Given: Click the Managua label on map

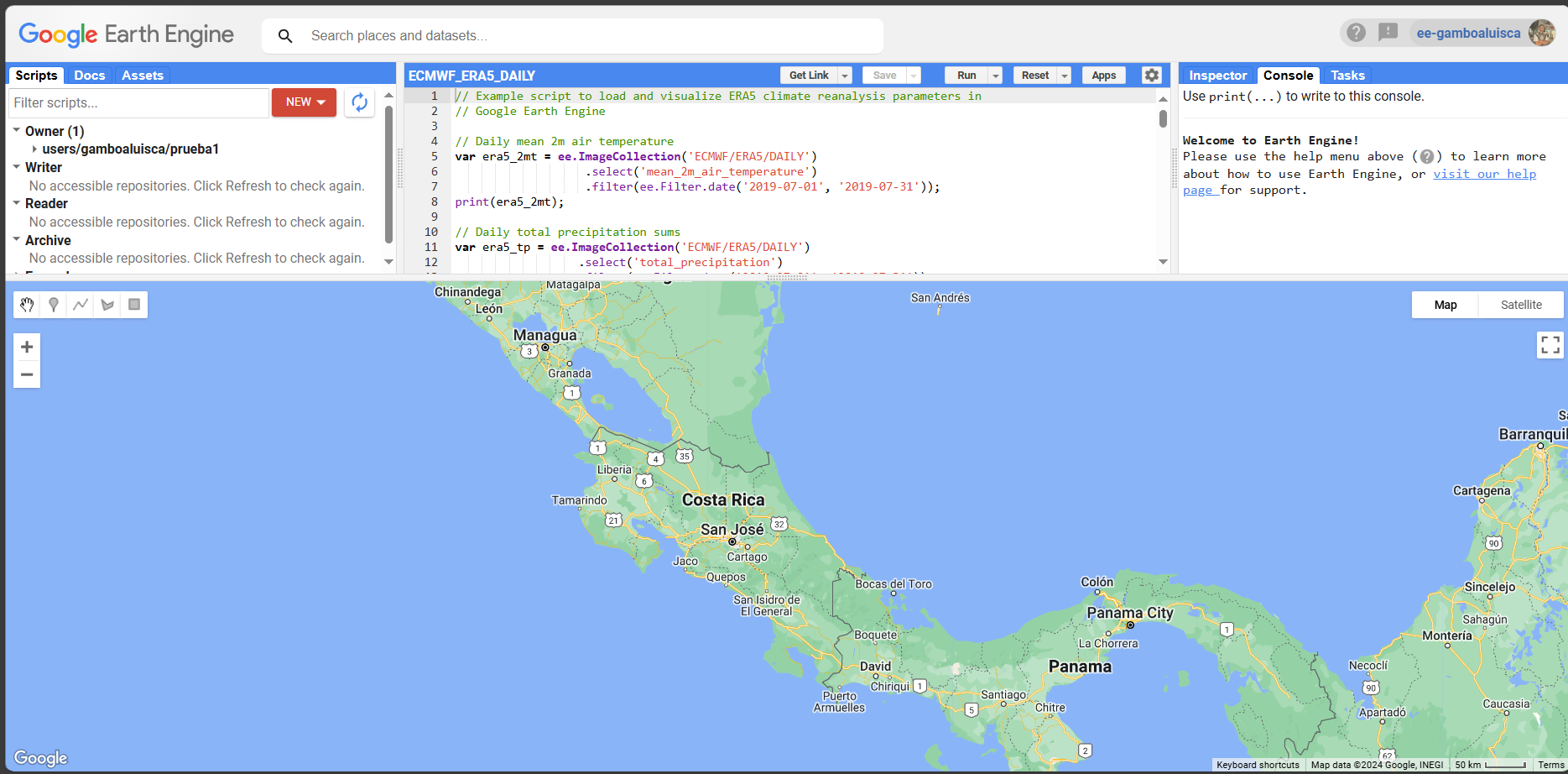Looking at the screenshot, I should [545, 335].
